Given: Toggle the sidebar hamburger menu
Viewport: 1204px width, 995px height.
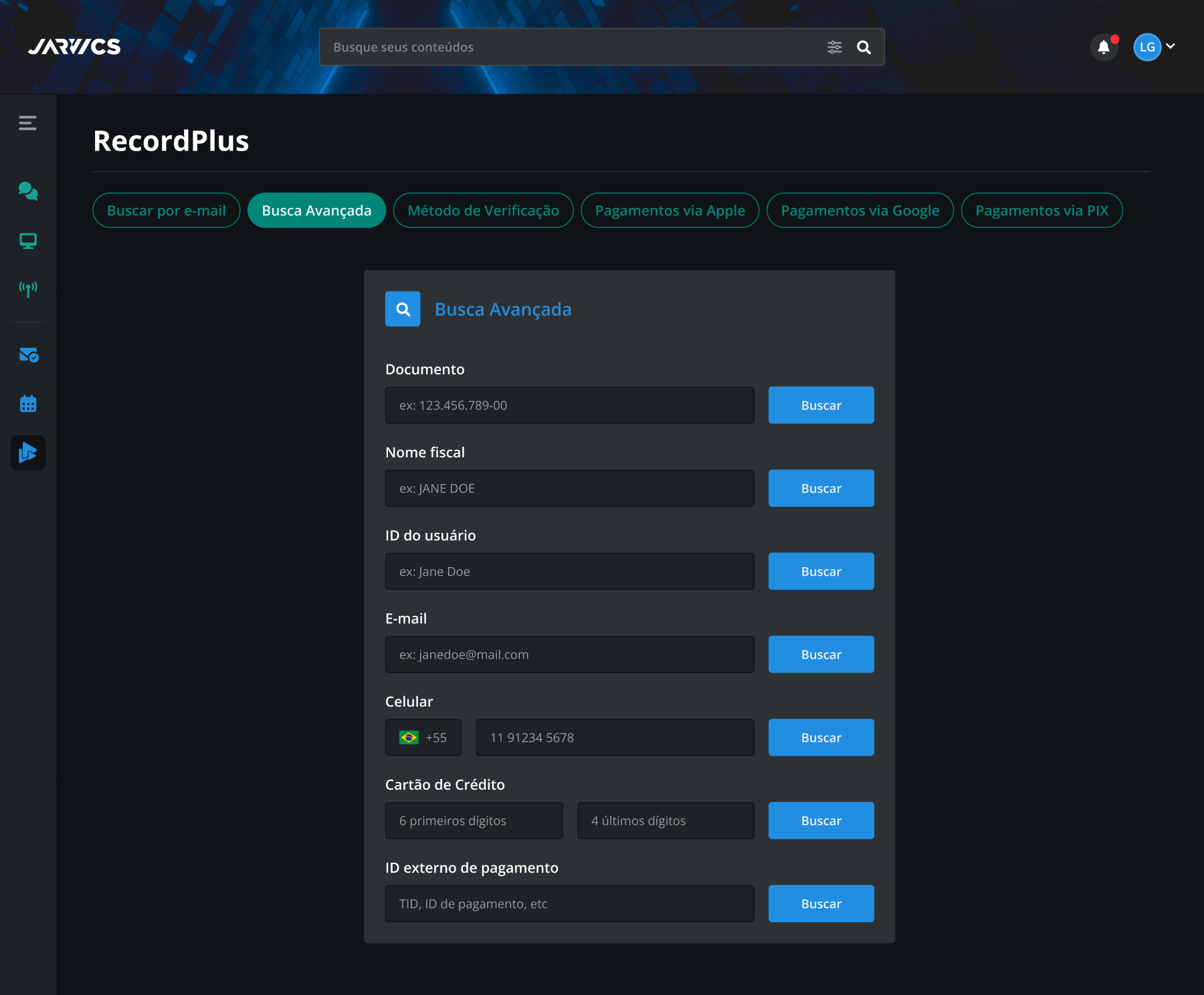Looking at the screenshot, I should [x=27, y=123].
